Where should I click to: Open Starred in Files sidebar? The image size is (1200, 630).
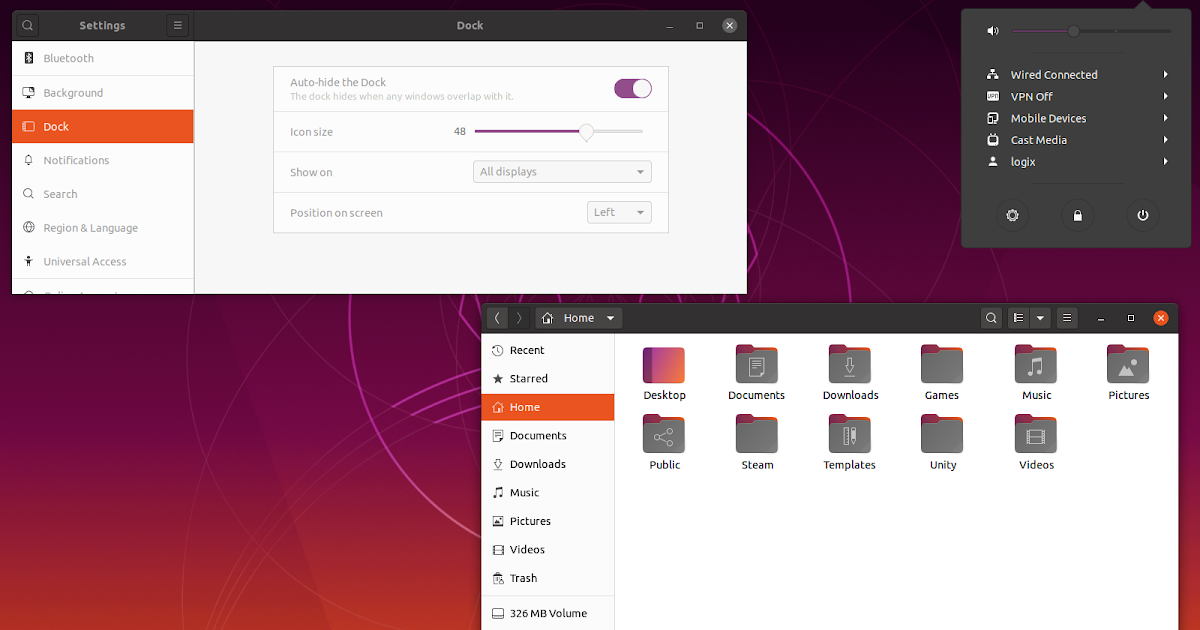click(548, 379)
